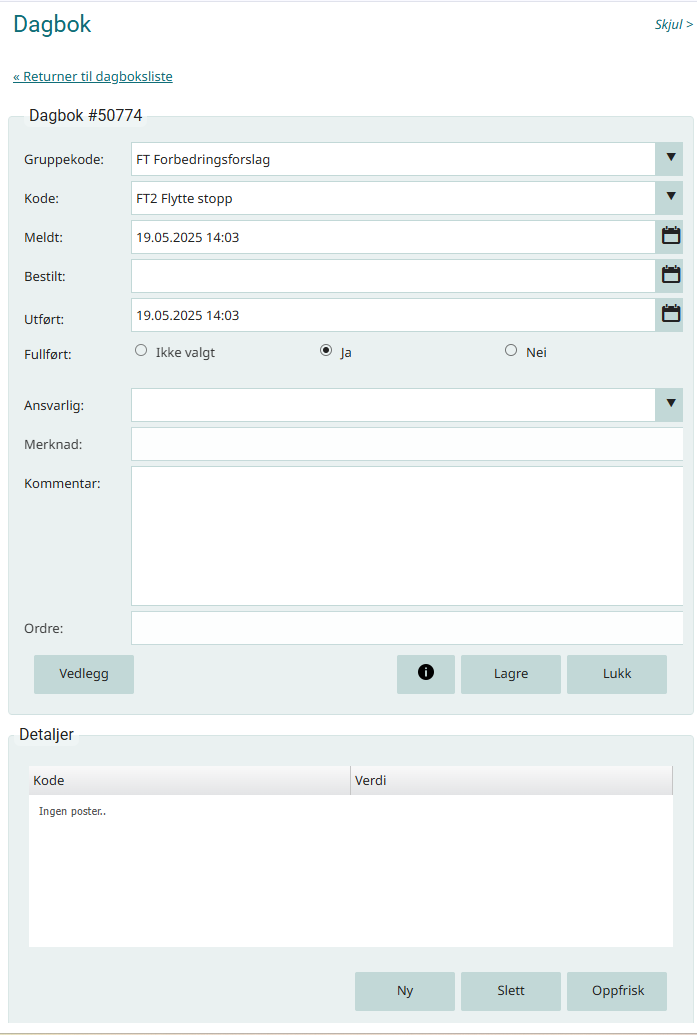Open the Ansvarlig dropdown list
Viewport: 697px width, 1035px height.
(x=670, y=405)
